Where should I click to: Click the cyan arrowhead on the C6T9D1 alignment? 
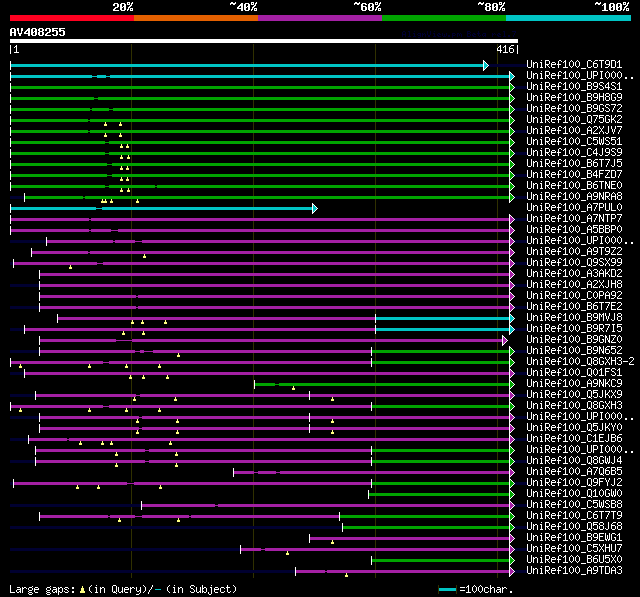[x=486, y=65]
